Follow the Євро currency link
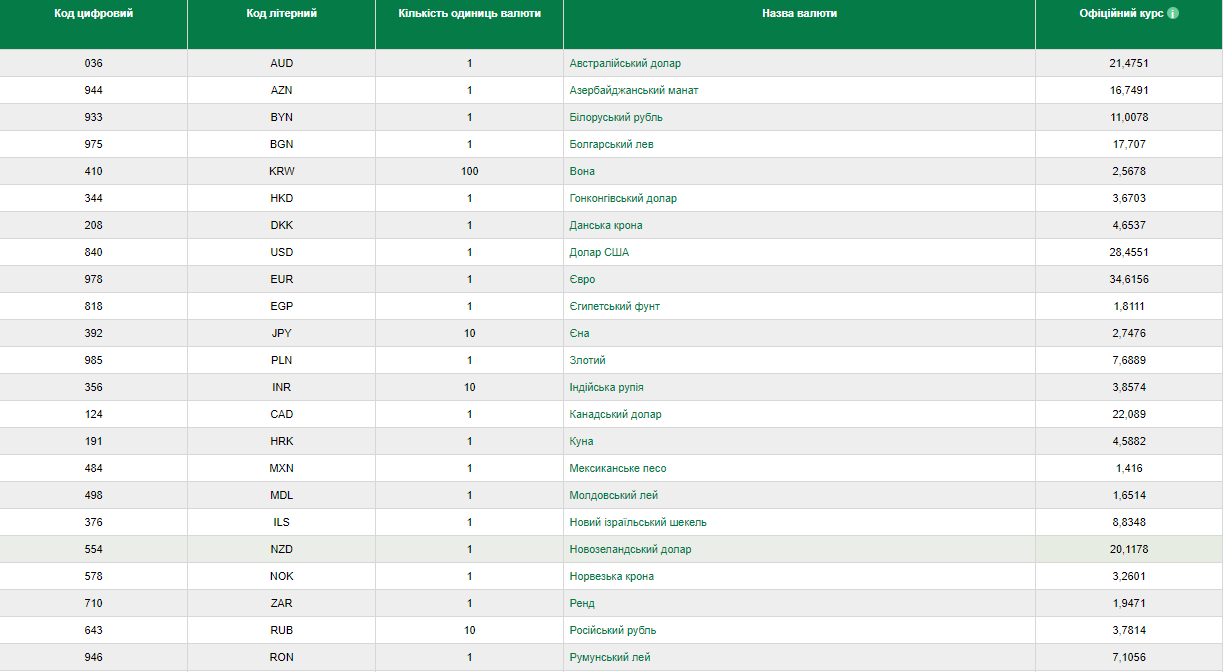1223x672 pixels. tap(582, 279)
